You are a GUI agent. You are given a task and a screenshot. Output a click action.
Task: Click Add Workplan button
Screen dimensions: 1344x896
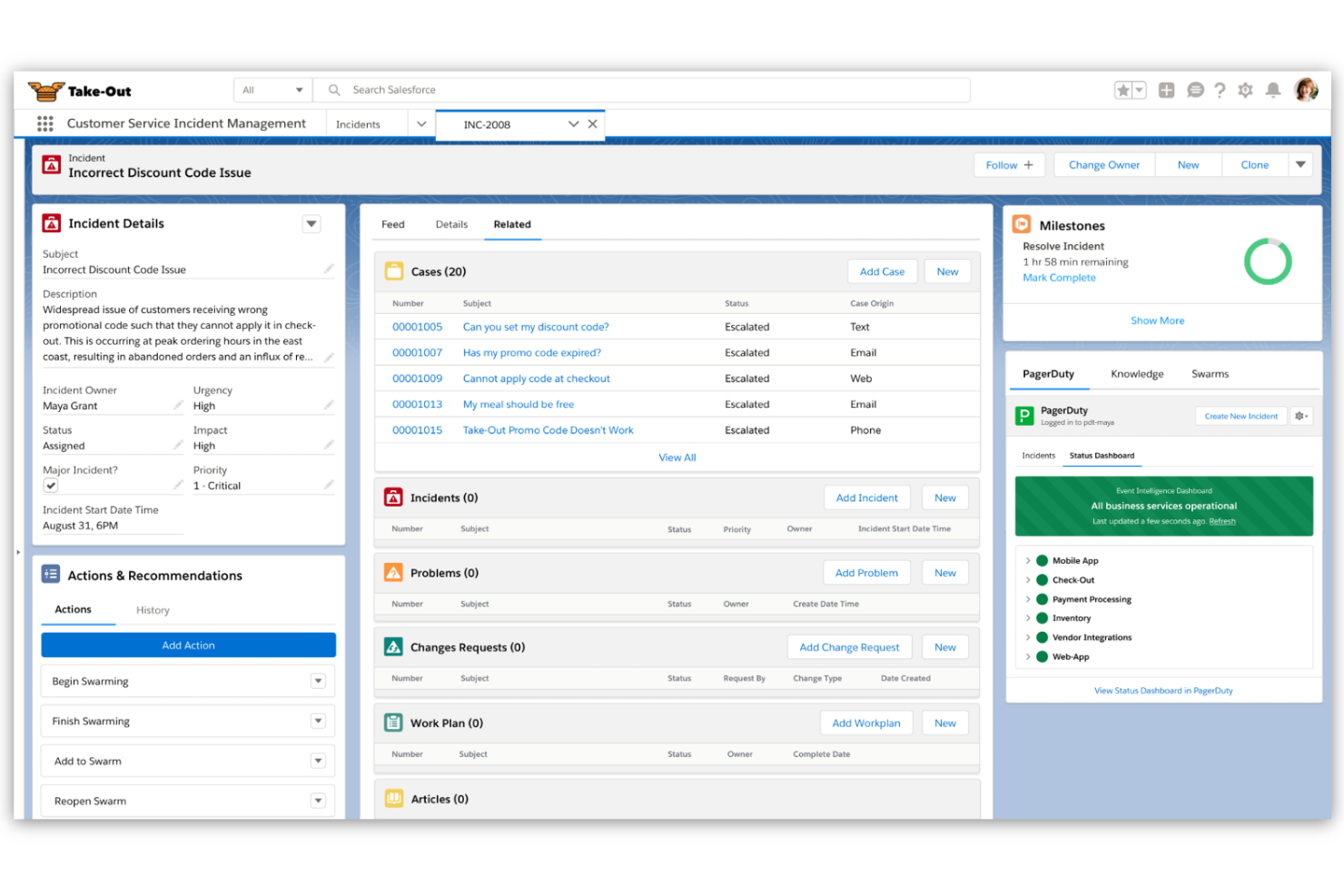866,724
